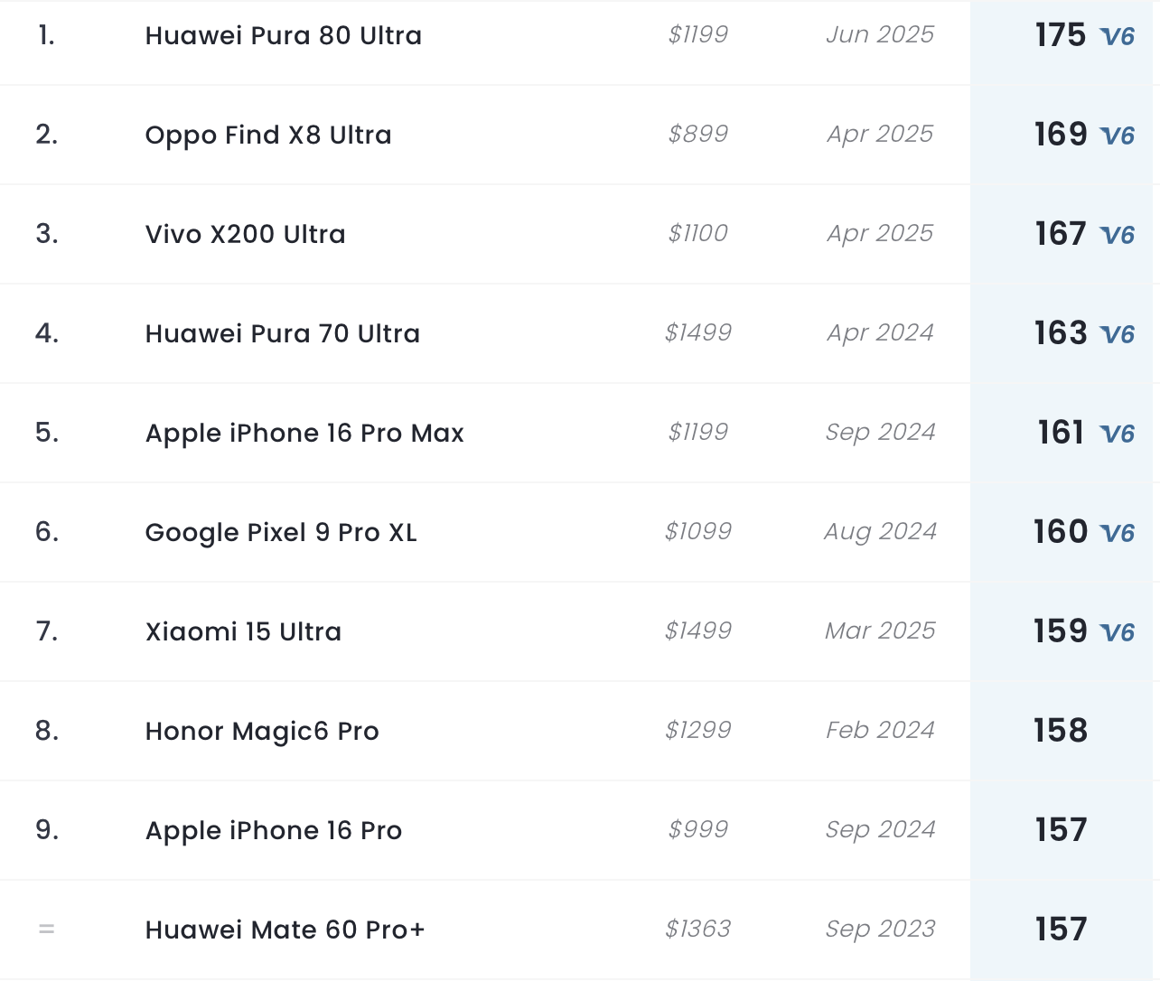Click the V6 badge beside score 167
The width and height of the screenshot is (1160, 981).
click(x=1117, y=235)
